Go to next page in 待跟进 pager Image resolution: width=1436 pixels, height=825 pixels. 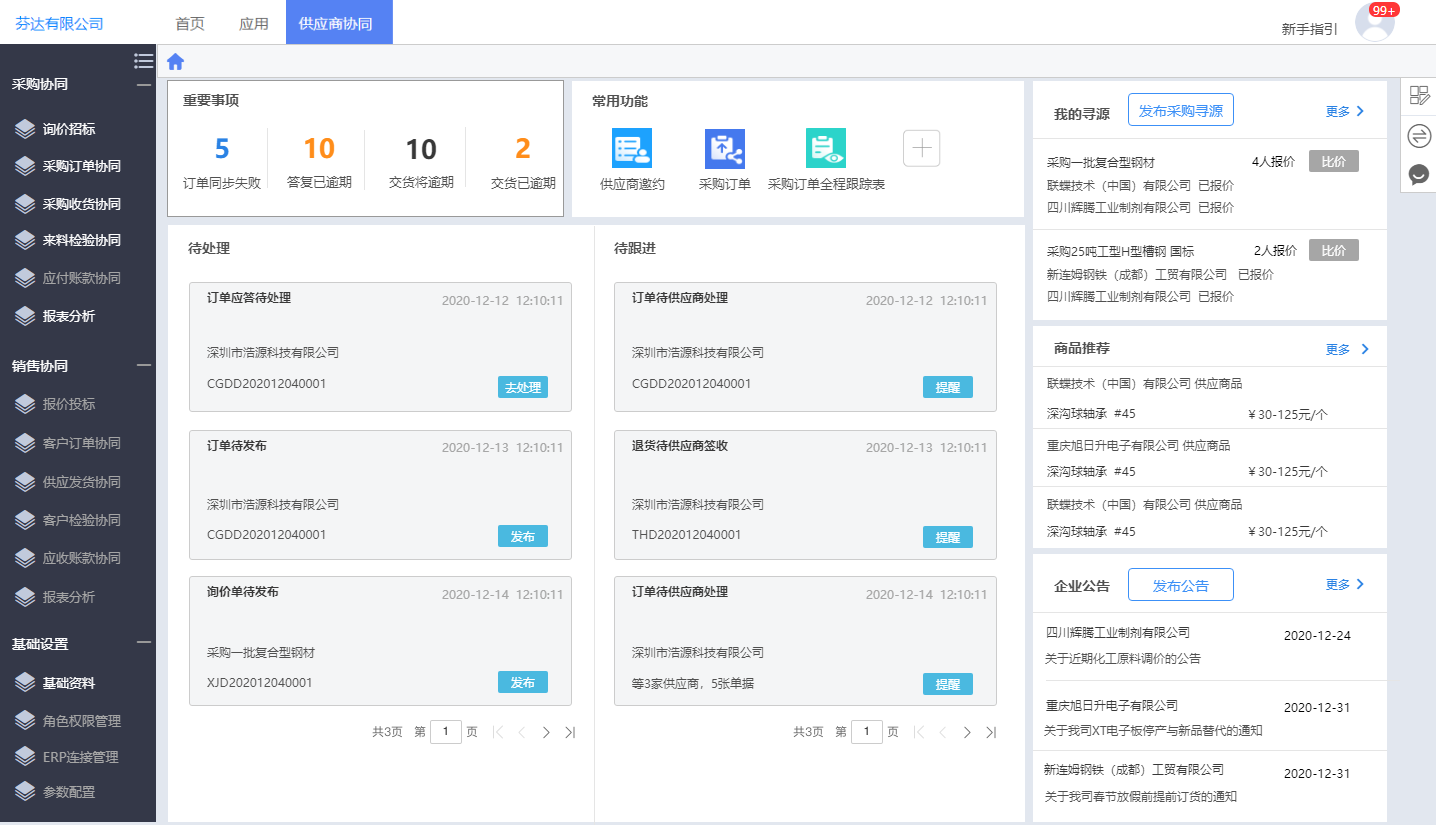[967, 732]
